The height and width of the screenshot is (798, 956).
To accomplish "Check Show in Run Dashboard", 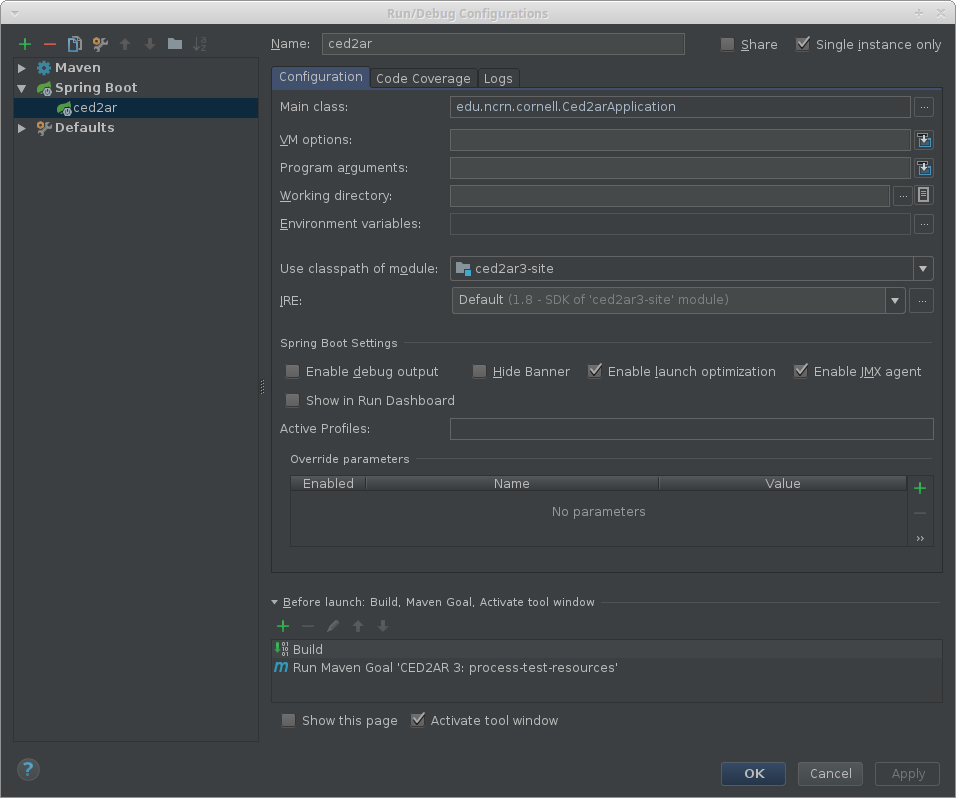I will point(293,401).
